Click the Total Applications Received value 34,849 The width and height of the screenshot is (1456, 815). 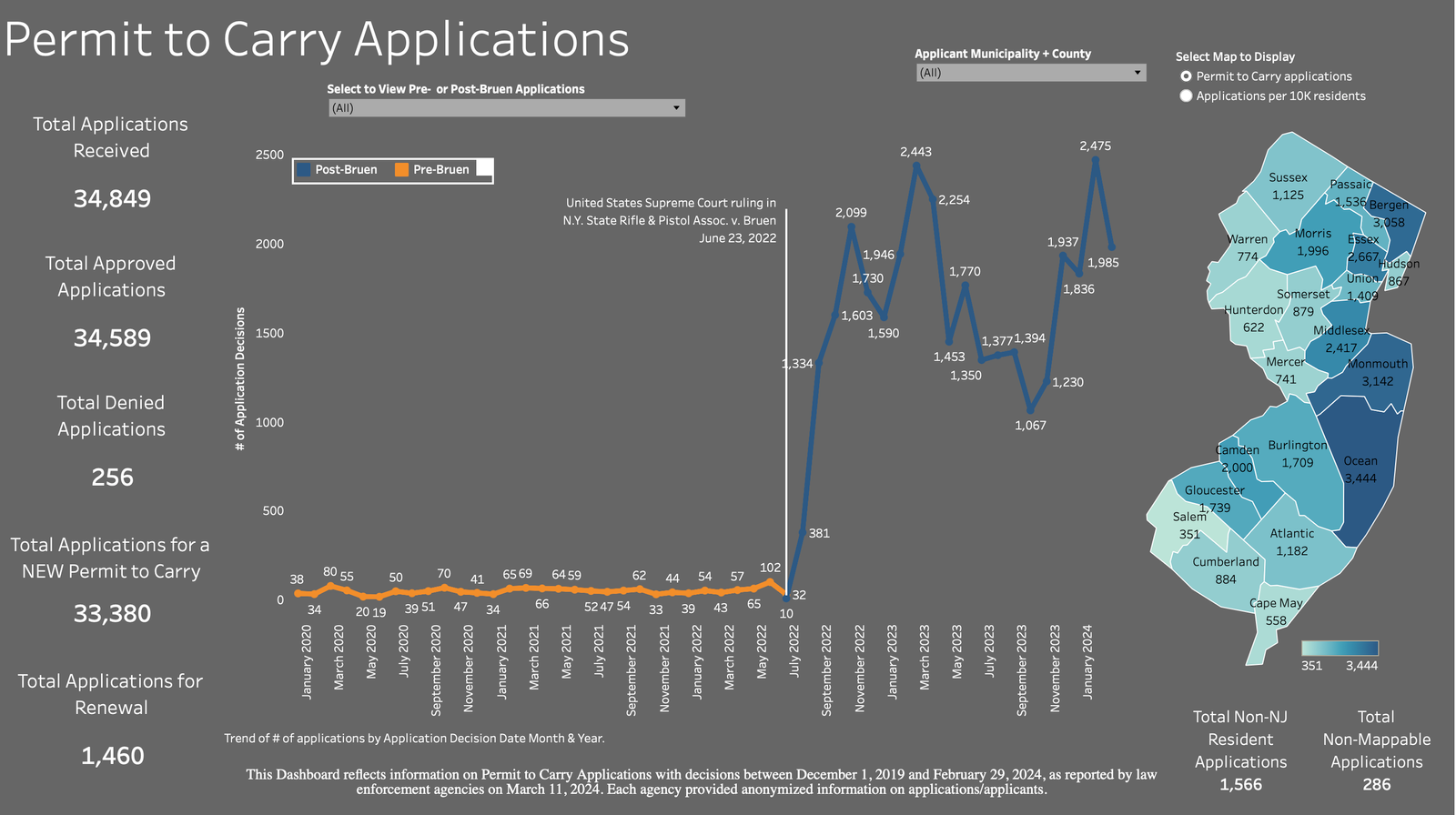(x=112, y=199)
